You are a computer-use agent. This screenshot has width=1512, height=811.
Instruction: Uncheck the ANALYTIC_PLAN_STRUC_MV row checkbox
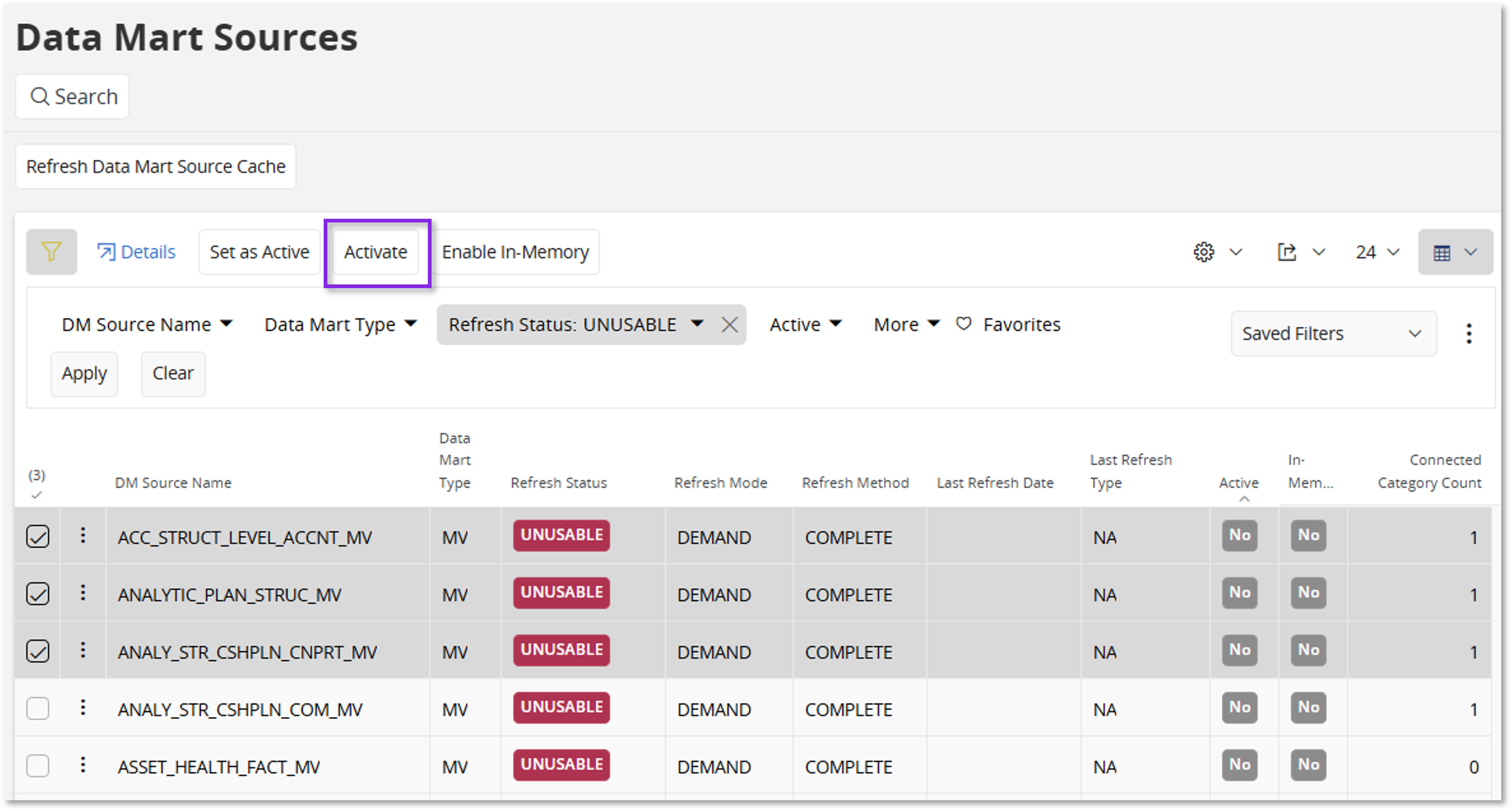(x=37, y=594)
